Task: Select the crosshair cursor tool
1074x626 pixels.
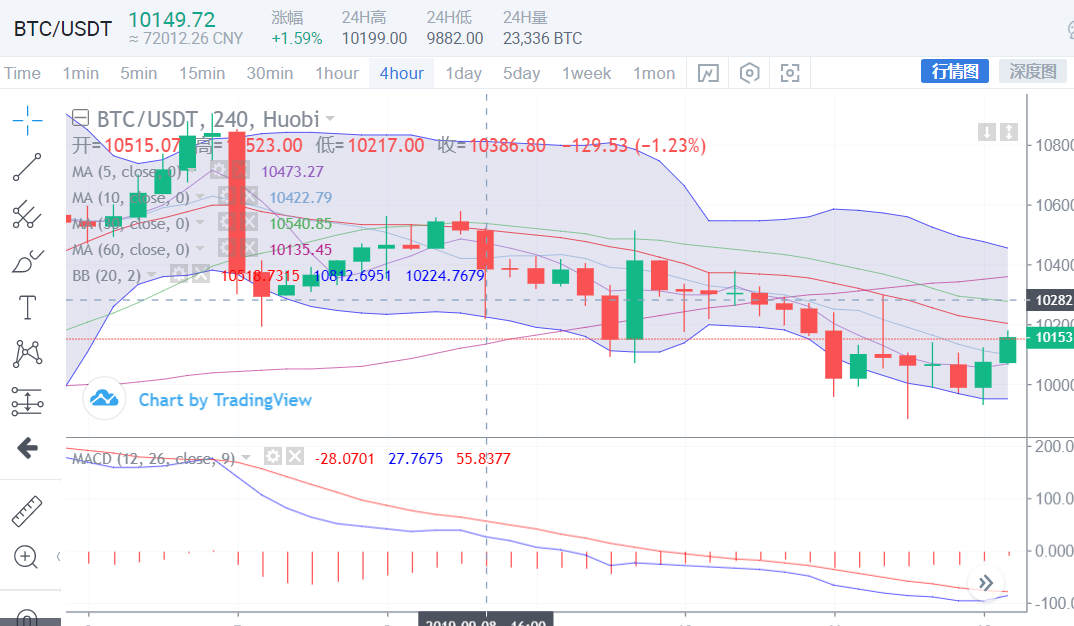Action: coord(27,120)
